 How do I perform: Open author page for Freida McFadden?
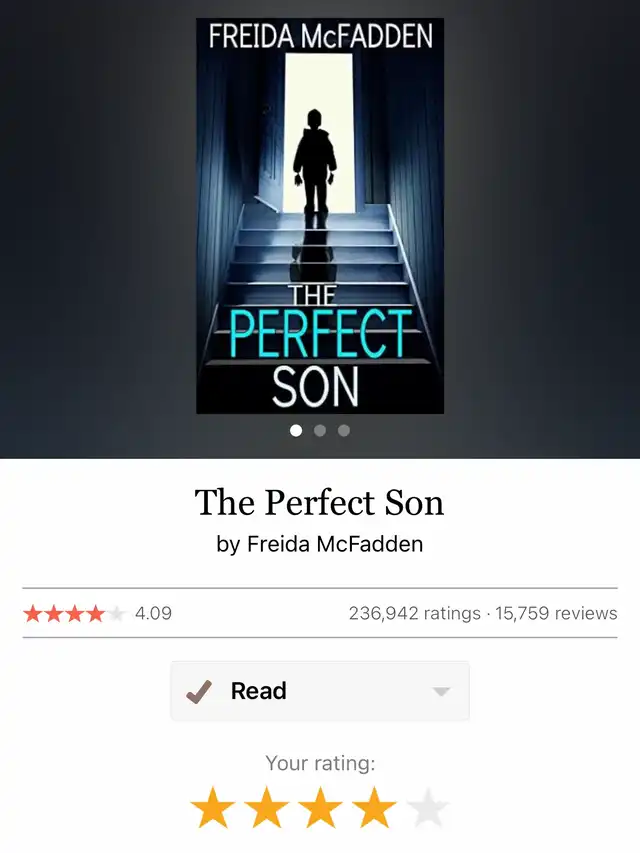(x=335, y=544)
